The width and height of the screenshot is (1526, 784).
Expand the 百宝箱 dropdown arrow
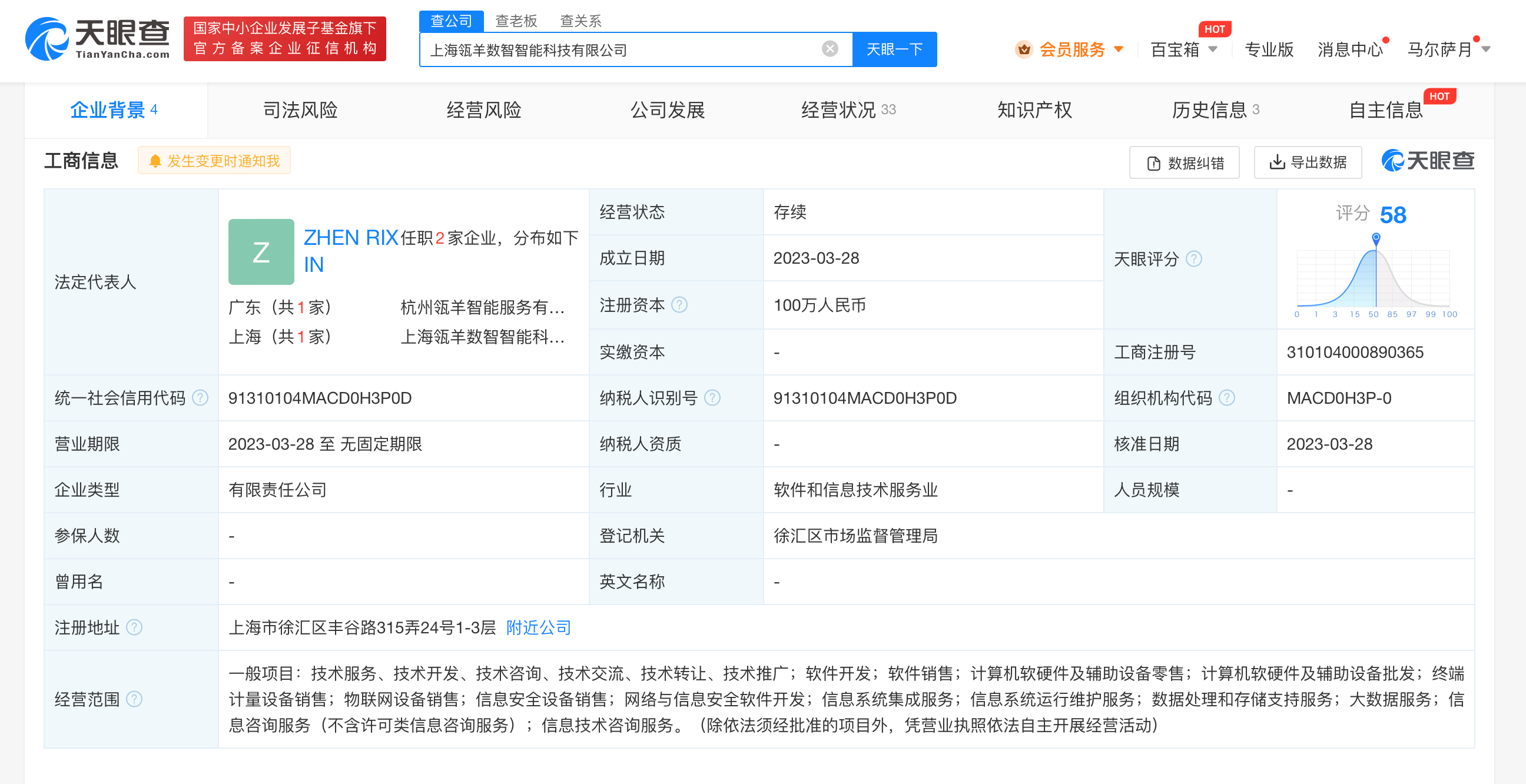click(1212, 49)
